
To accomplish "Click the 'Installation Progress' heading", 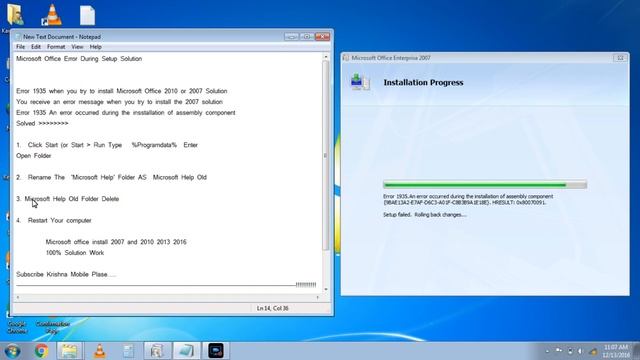I will [x=423, y=82].
